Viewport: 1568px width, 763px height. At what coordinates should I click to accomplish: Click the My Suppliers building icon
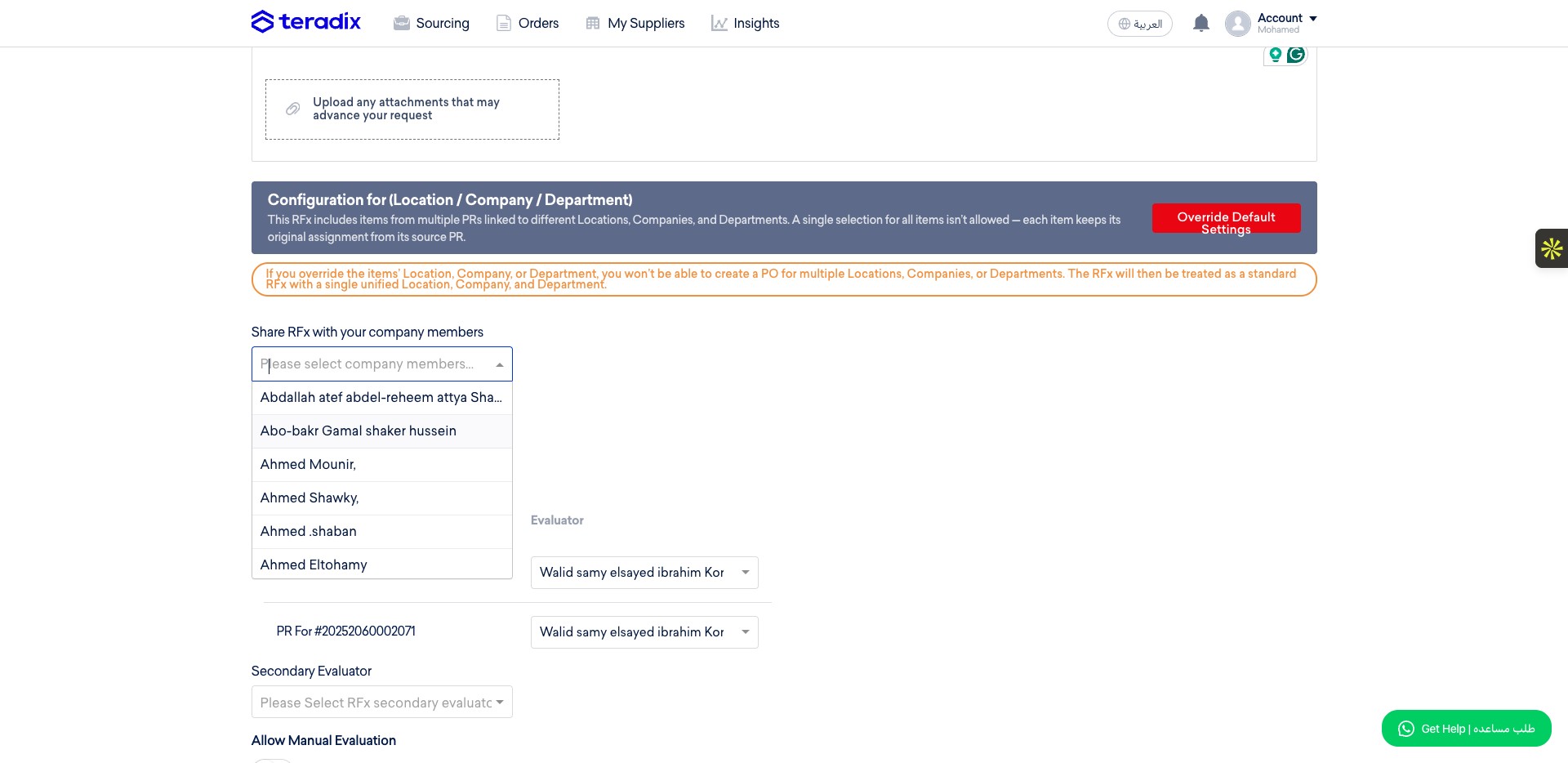(593, 23)
